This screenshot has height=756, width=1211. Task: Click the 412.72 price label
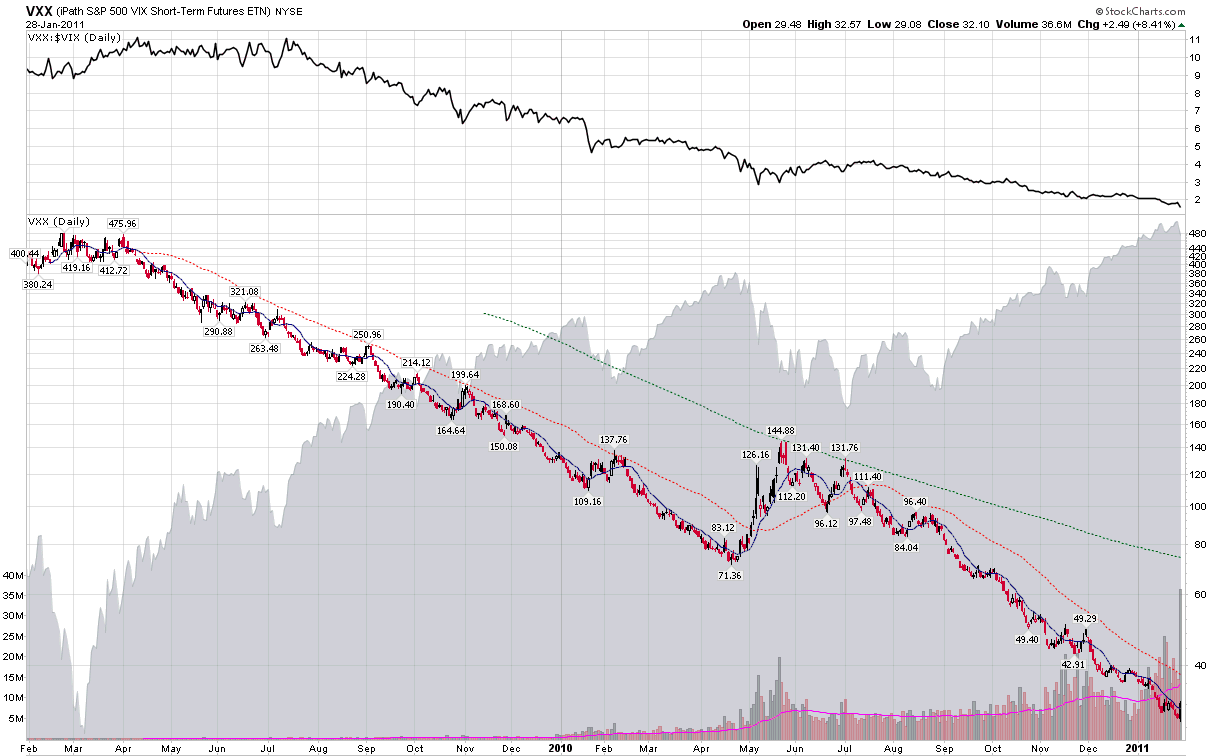(112, 271)
